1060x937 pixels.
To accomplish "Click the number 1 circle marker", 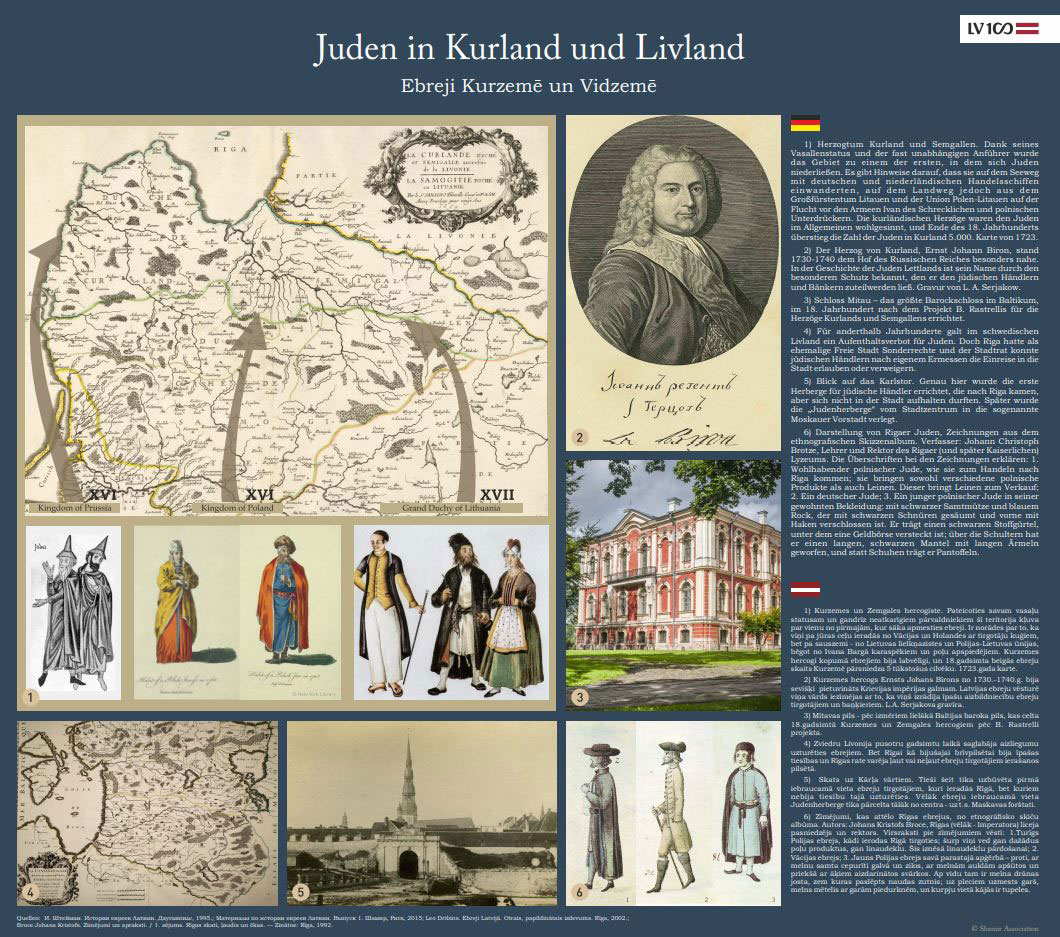I will [34, 693].
